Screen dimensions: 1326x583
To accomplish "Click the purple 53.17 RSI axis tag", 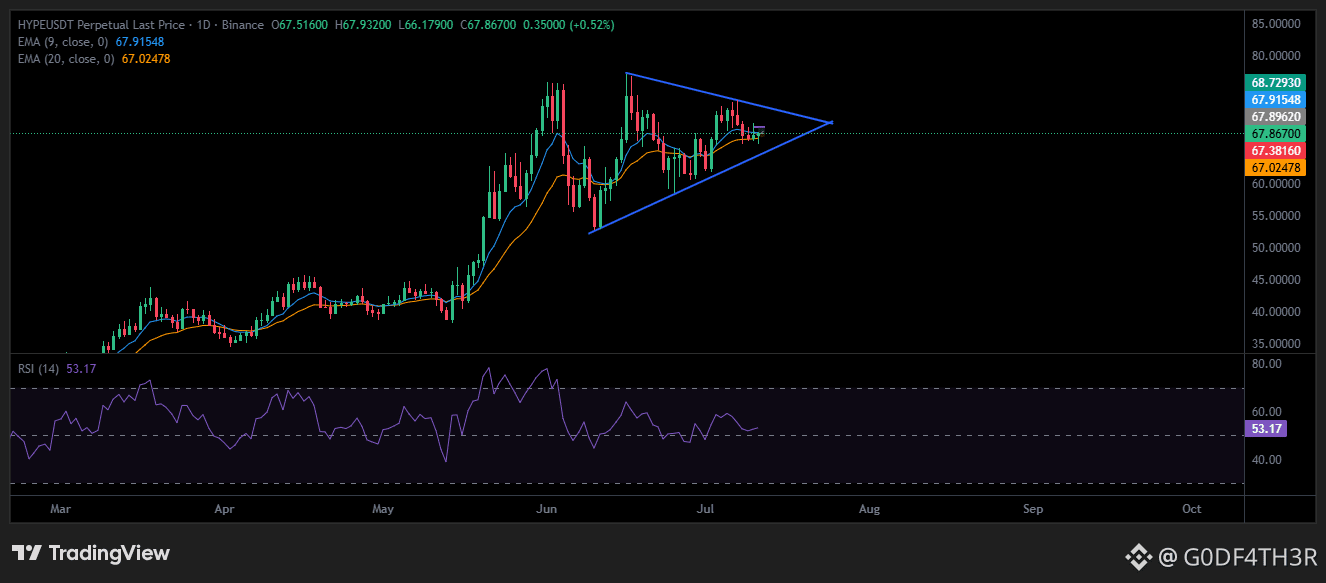I will tap(1266, 428).
